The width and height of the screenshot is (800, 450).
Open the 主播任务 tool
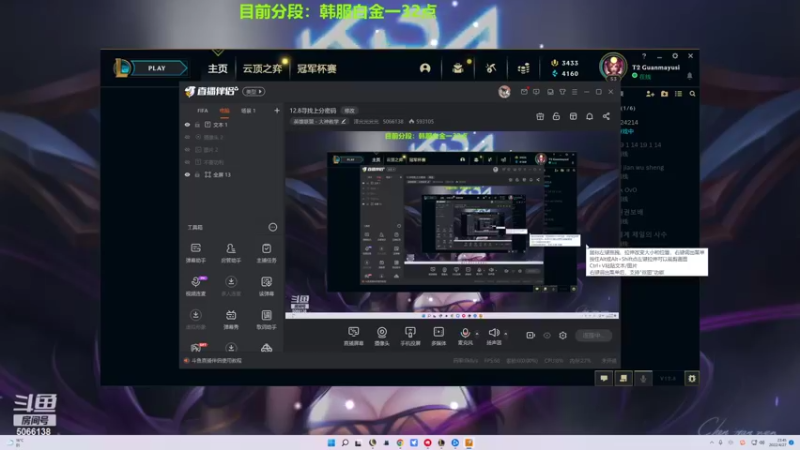click(x=266, y=253)
